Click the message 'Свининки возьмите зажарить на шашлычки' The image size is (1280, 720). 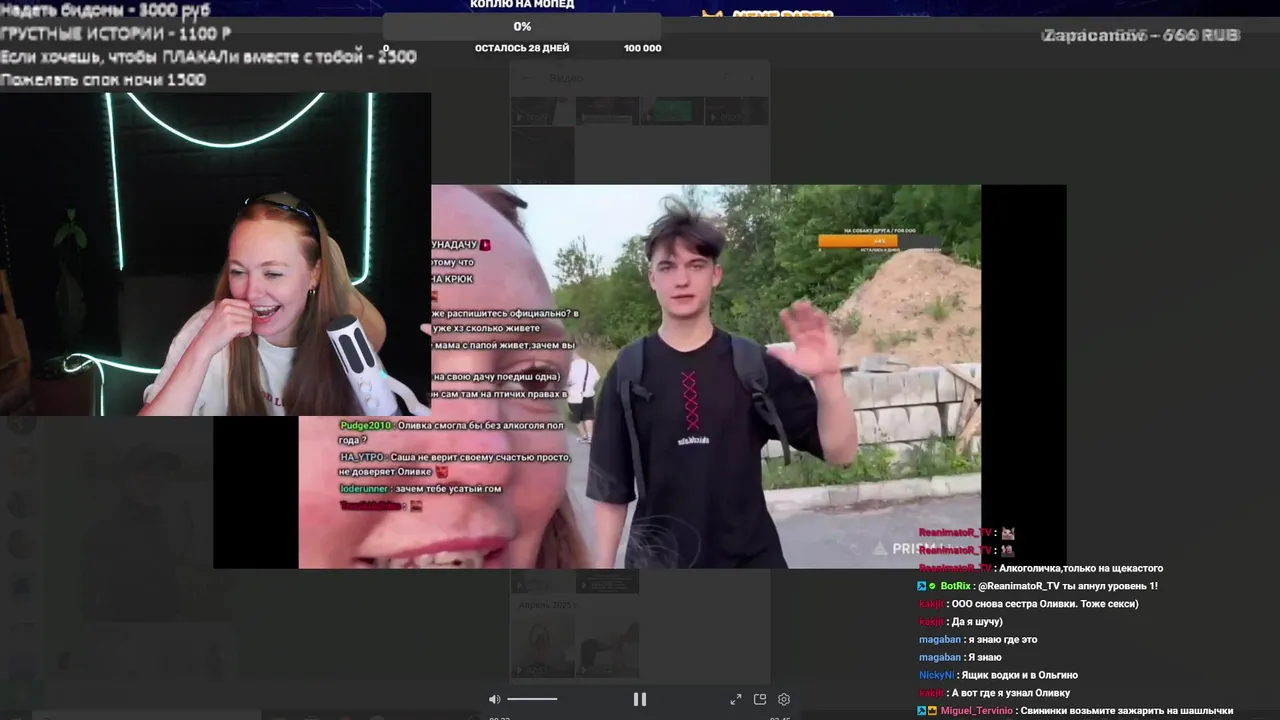[1127, 711]
